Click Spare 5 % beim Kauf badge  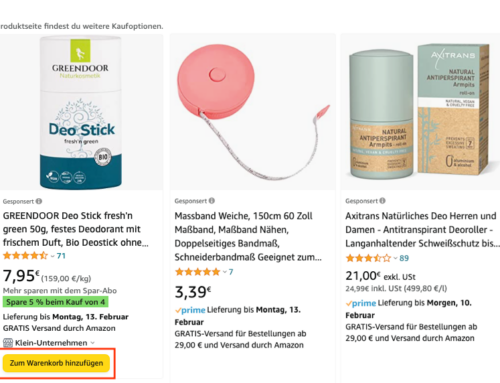click(x=55, y=302)
